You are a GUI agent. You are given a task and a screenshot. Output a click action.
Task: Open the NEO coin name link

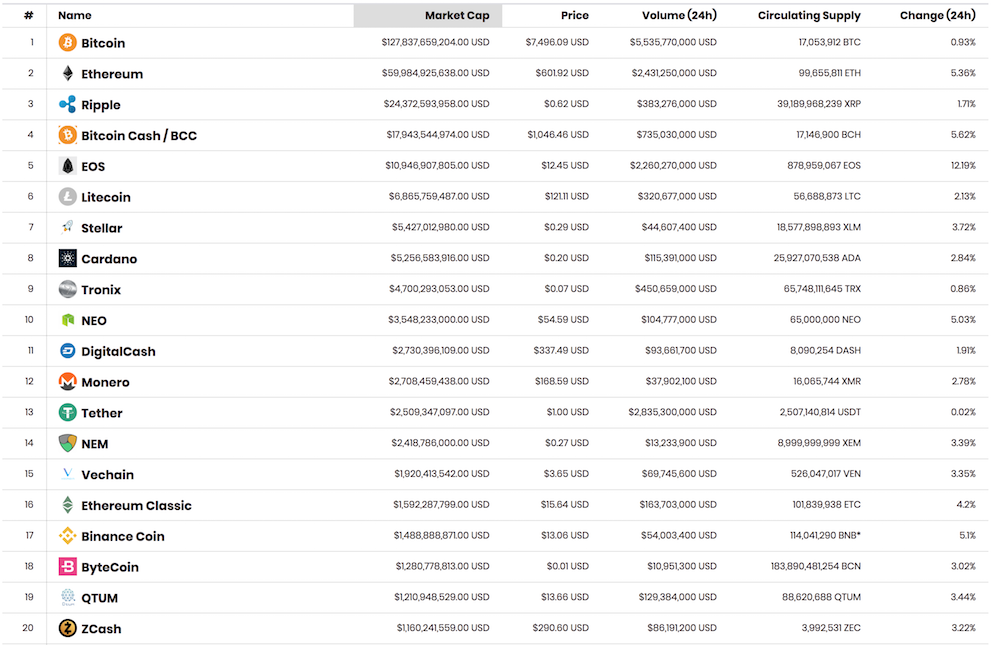94,320
